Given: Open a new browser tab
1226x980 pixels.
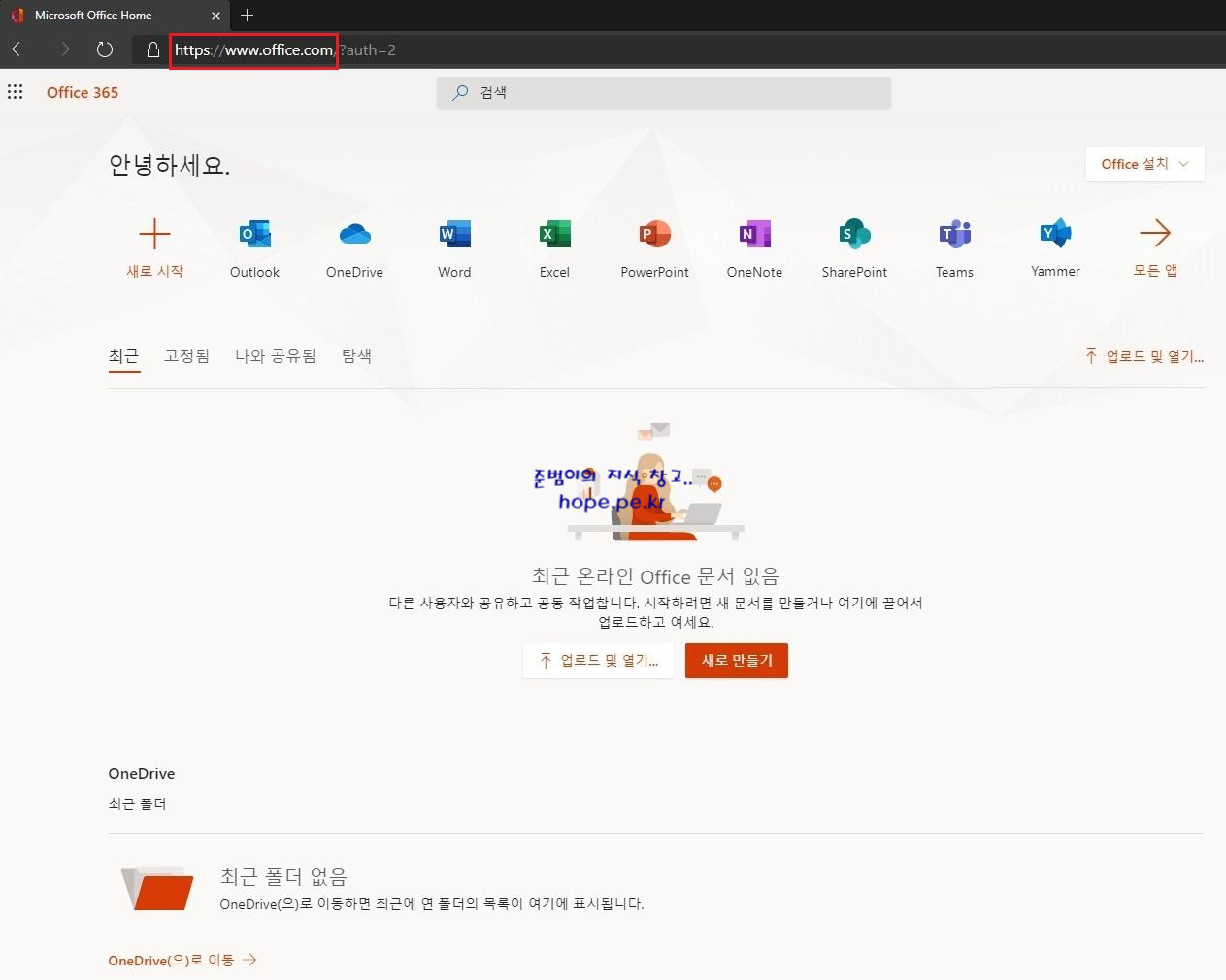Looking at the screenshot, I should [x=247, y=15].
